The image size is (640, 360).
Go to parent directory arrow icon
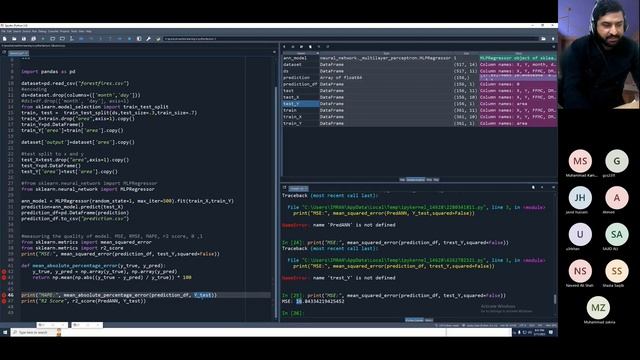tap(553, 39)
